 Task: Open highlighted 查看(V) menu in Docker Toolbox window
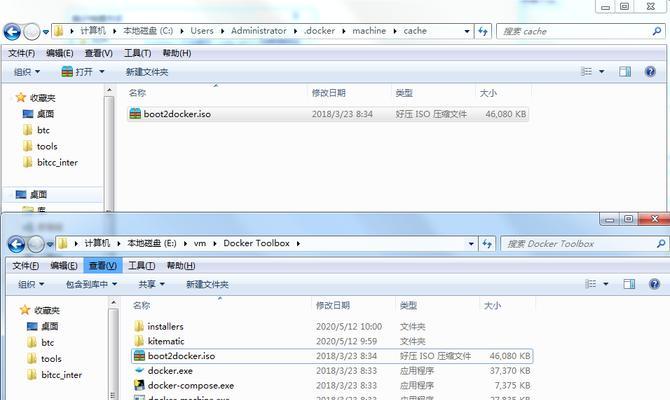pos(103,265)
